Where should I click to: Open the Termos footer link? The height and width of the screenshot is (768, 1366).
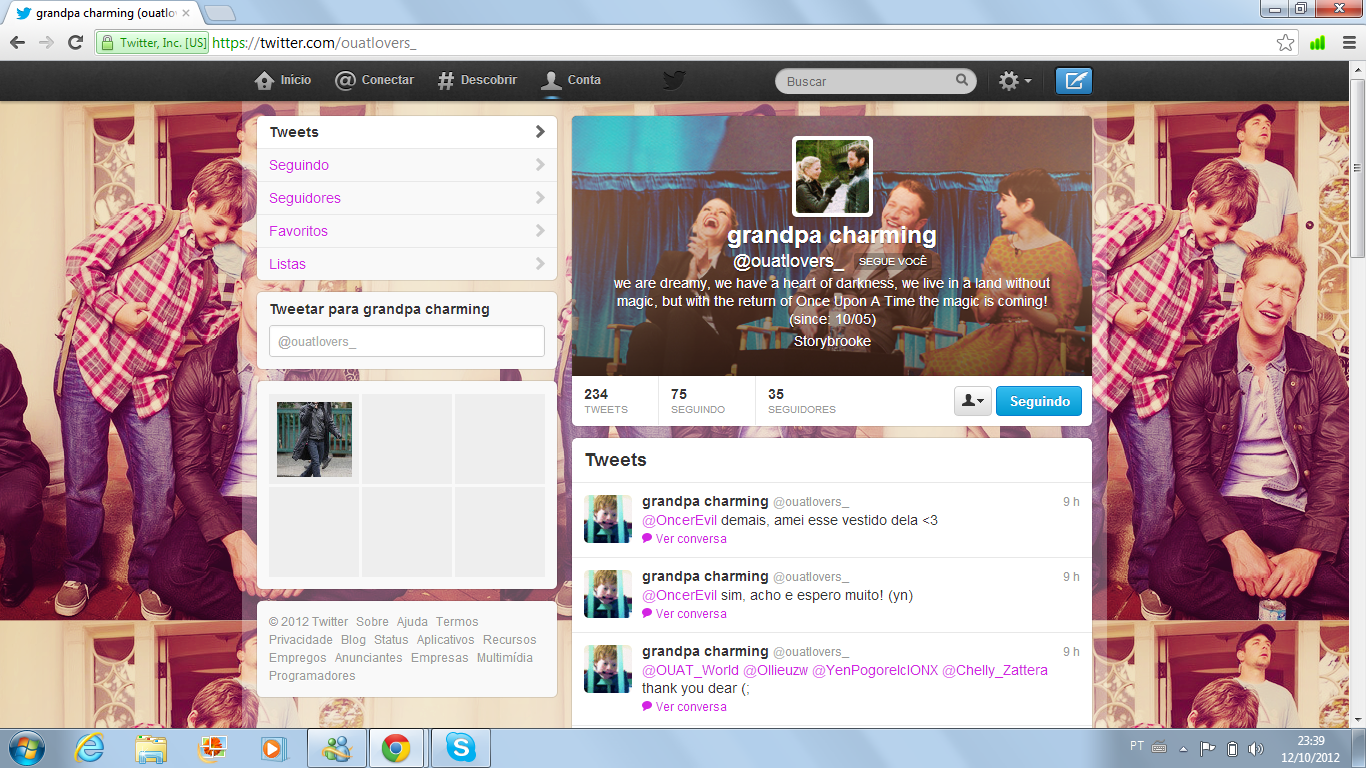pos(457,622)
